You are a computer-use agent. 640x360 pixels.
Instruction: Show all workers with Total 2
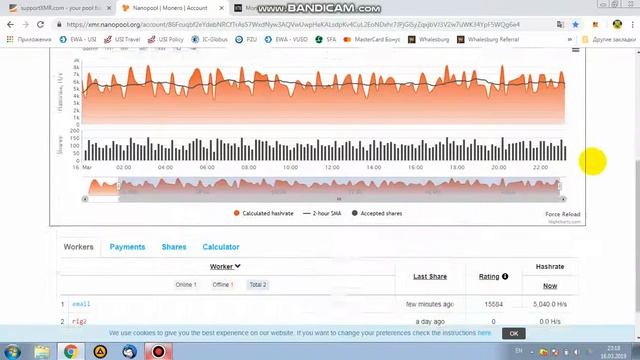click(x=258, y=284)
